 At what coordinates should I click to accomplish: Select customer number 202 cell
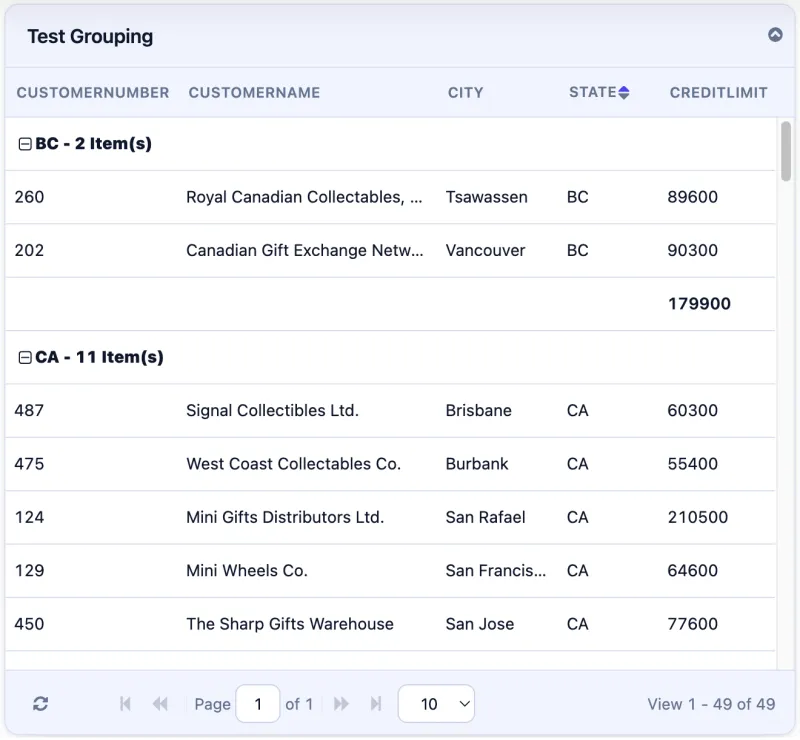[29, 251]
